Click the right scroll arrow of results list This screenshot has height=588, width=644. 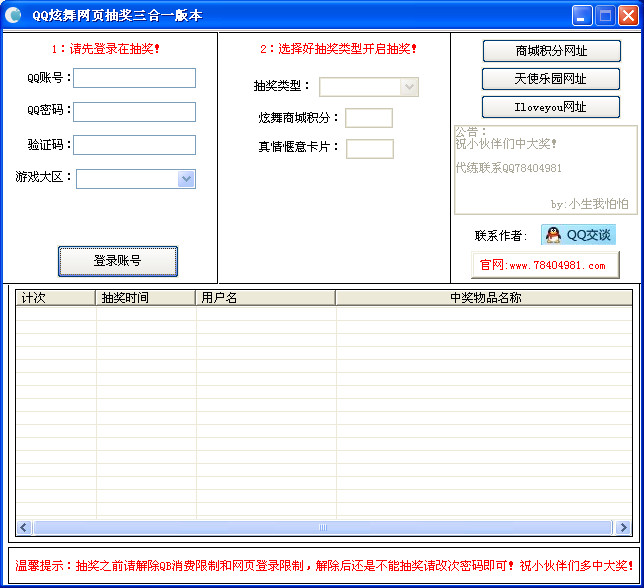coord(623,527)
